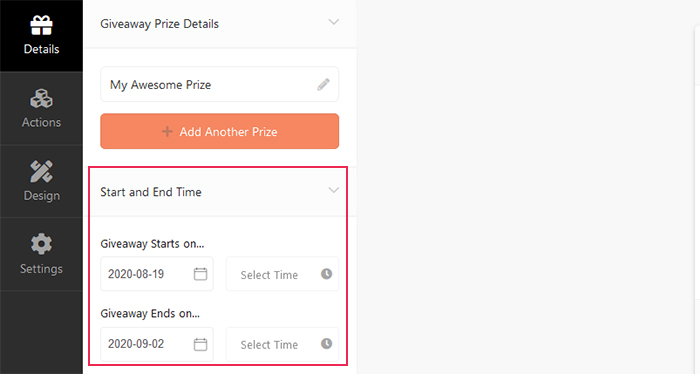Open end date calendar icon
Screen dimensions: 700x374
pyautogui.click(x=200, y=344)
